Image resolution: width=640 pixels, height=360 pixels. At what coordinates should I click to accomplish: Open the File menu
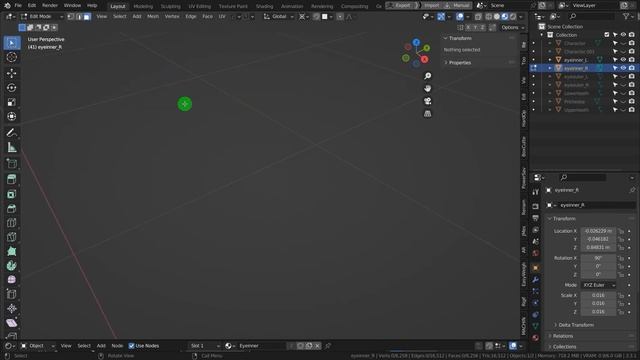tap(18, 5)
